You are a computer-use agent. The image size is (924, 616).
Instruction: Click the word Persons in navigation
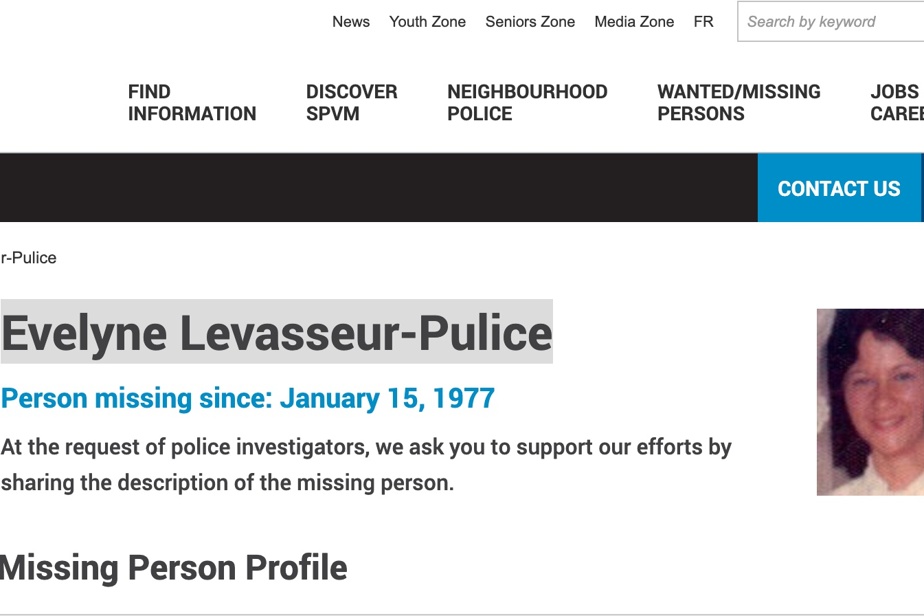tap(701, 113)
